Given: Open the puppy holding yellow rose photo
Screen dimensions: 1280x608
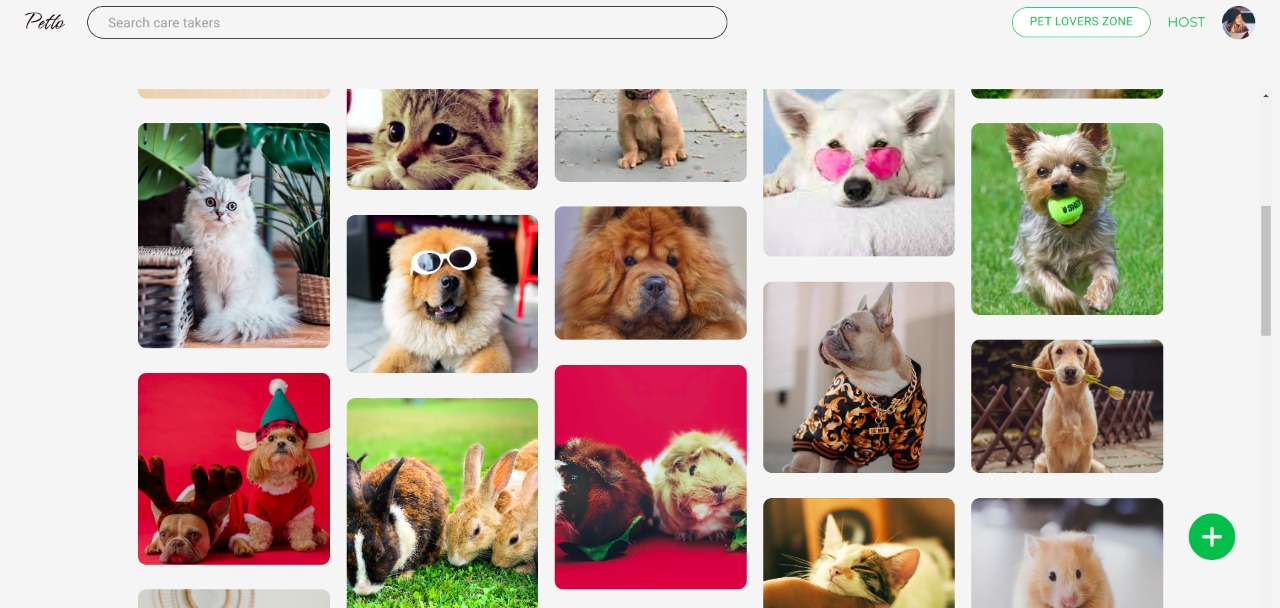Looking at the screenshot, I should (1067, 406).
